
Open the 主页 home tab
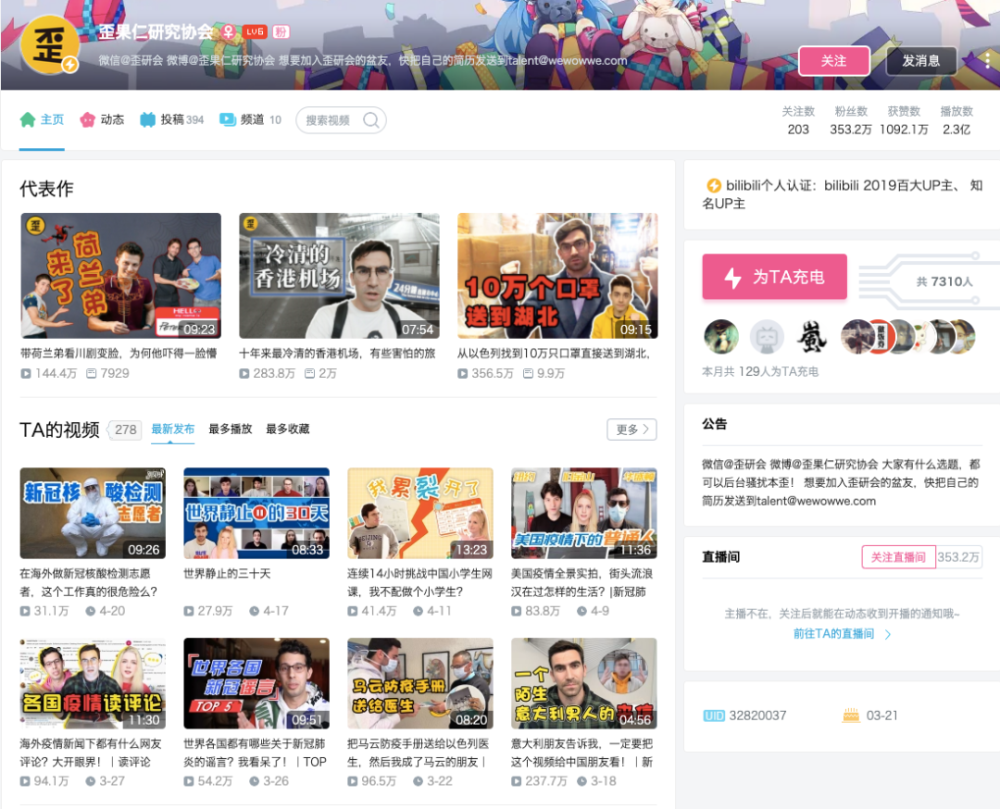[x=42, y=119]
